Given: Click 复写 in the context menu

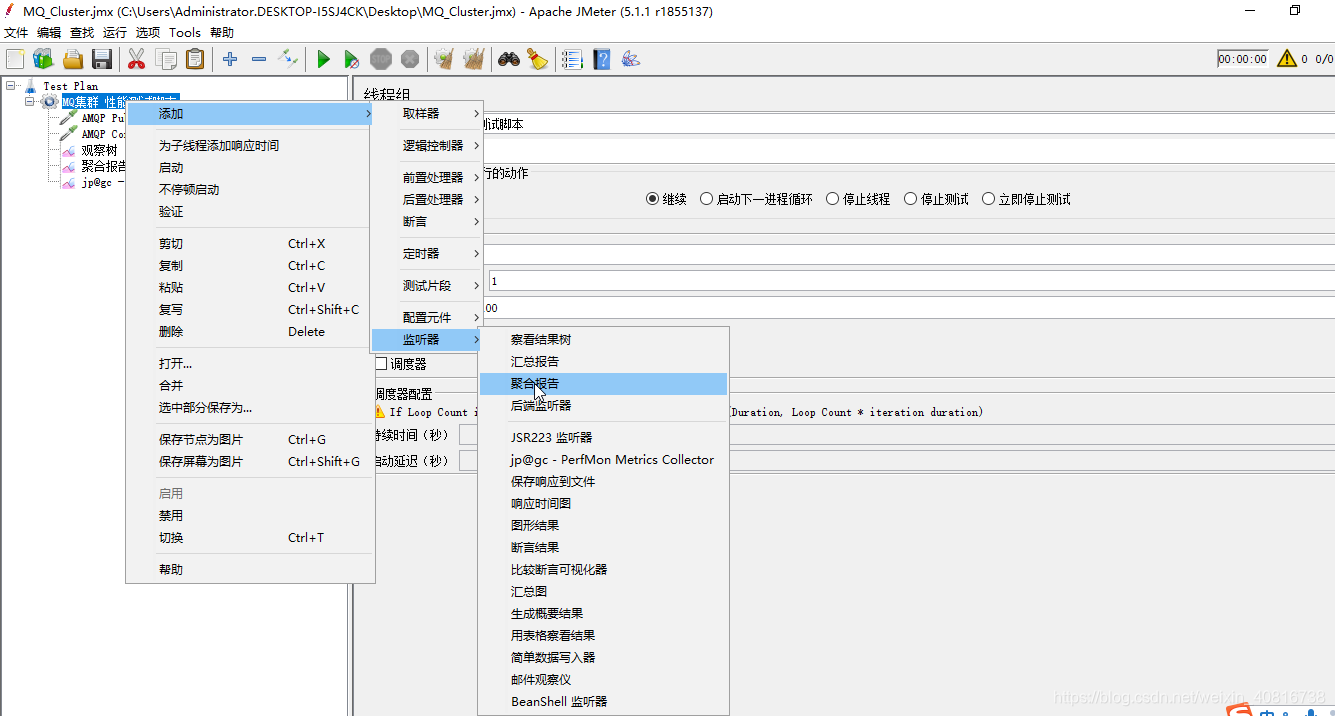Looking at the screenshot, I should 250,309.
